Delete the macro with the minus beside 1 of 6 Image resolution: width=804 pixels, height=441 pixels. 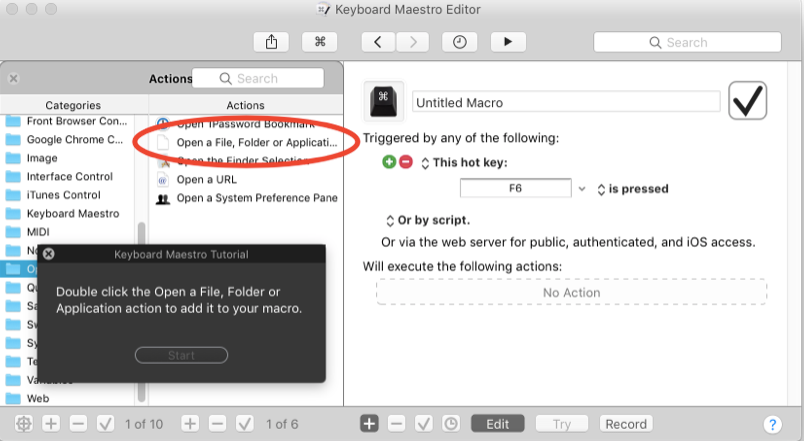point(217,424)
